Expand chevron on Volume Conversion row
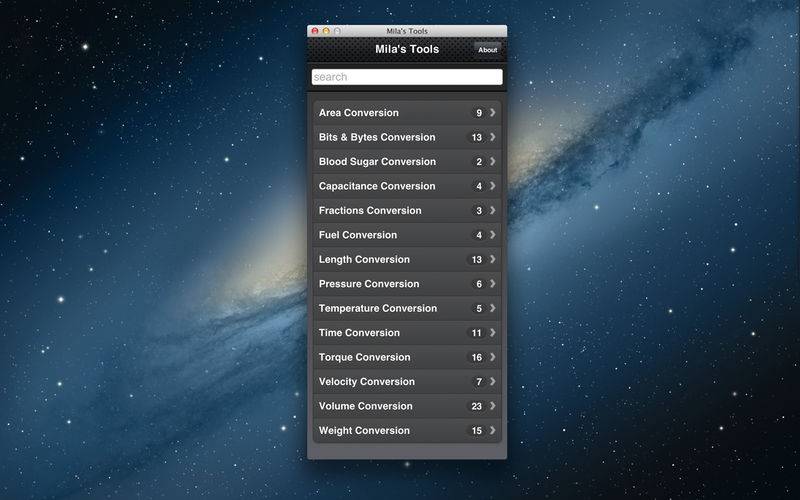 pos(493,406)
